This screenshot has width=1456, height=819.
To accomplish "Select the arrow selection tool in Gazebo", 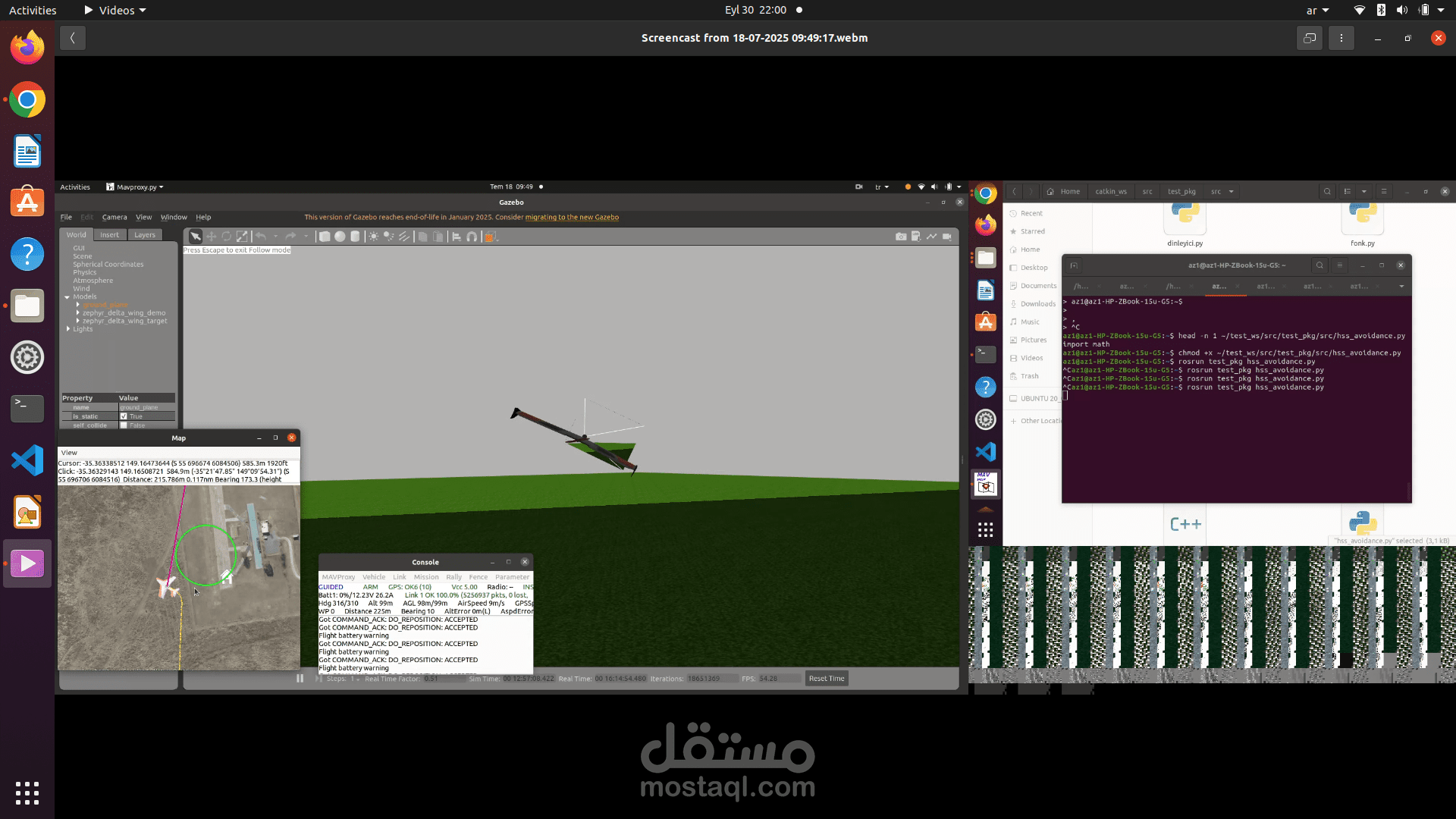I will [x=196, y=237].
